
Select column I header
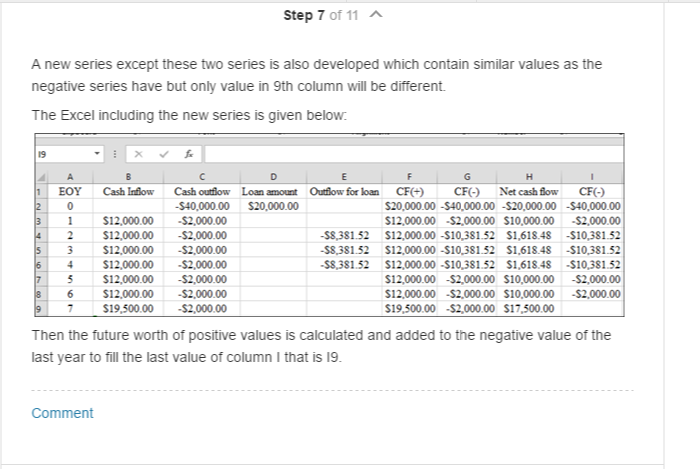tap(592, 177)
